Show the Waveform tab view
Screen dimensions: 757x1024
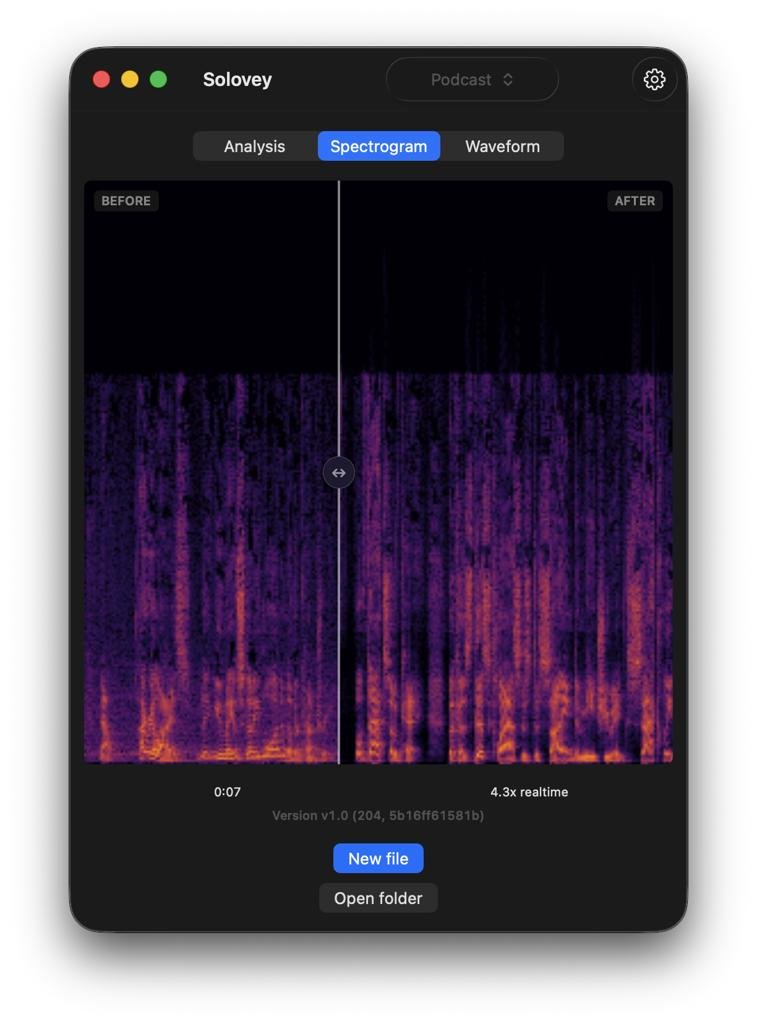[x=502, y=146]
